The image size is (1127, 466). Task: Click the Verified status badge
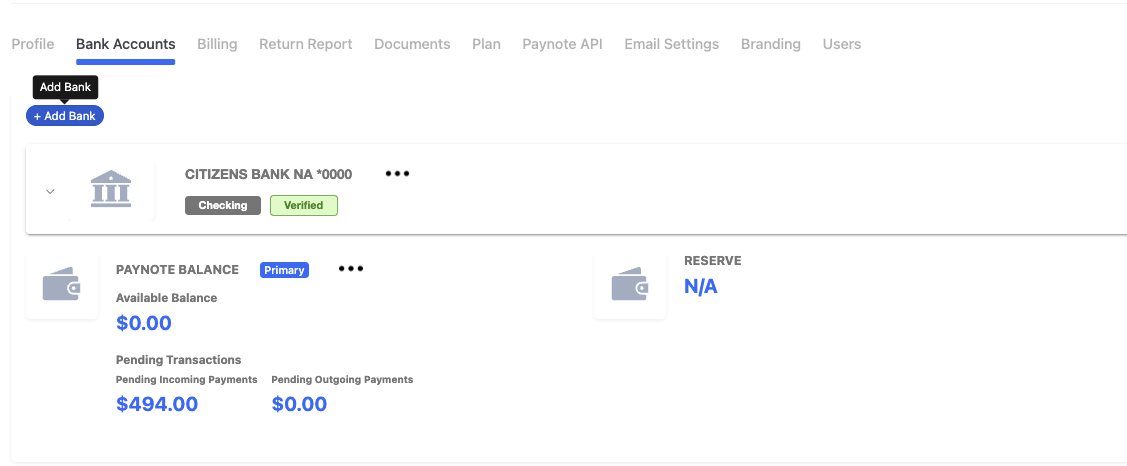tap(303, 206)
